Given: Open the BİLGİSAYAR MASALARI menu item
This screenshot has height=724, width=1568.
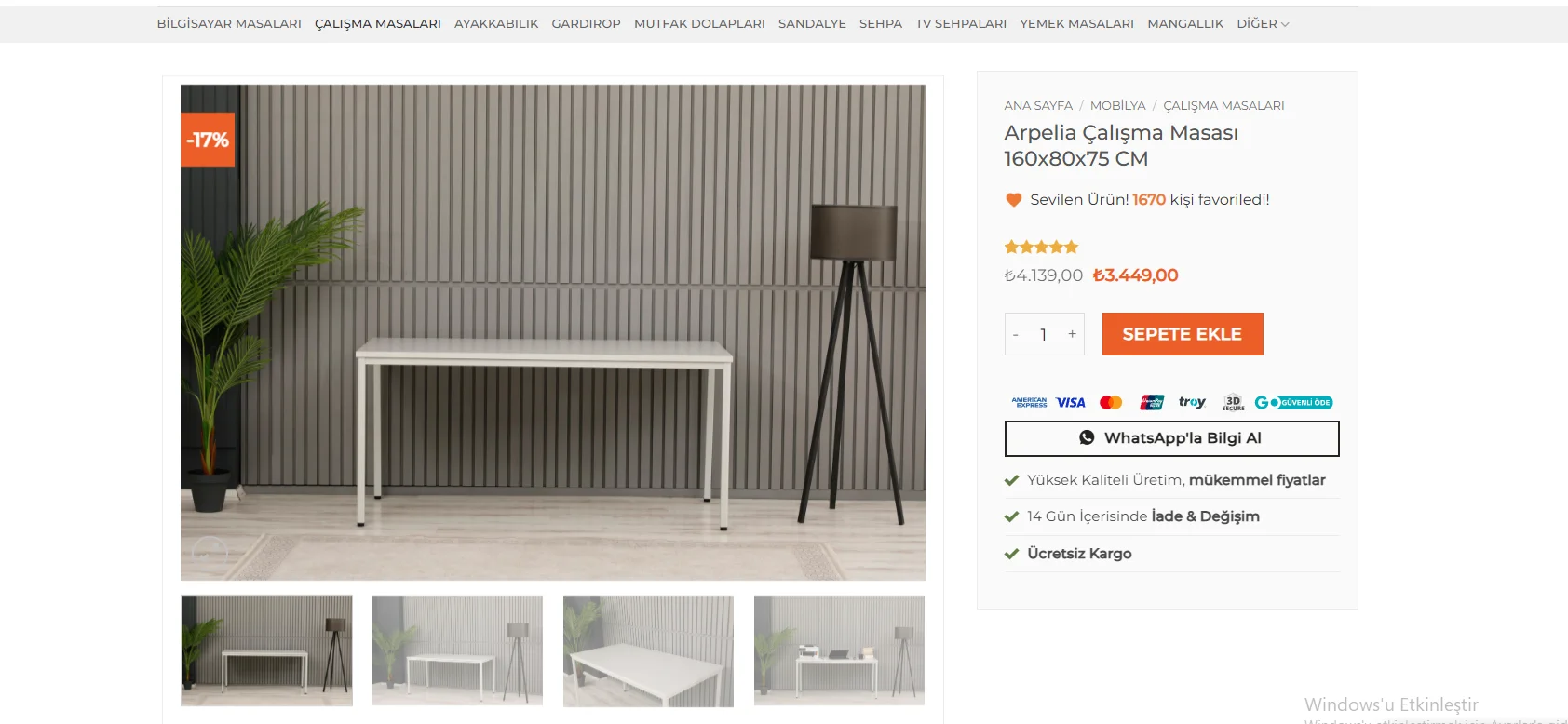Looking at the screenshot, I should pos(229,23).
